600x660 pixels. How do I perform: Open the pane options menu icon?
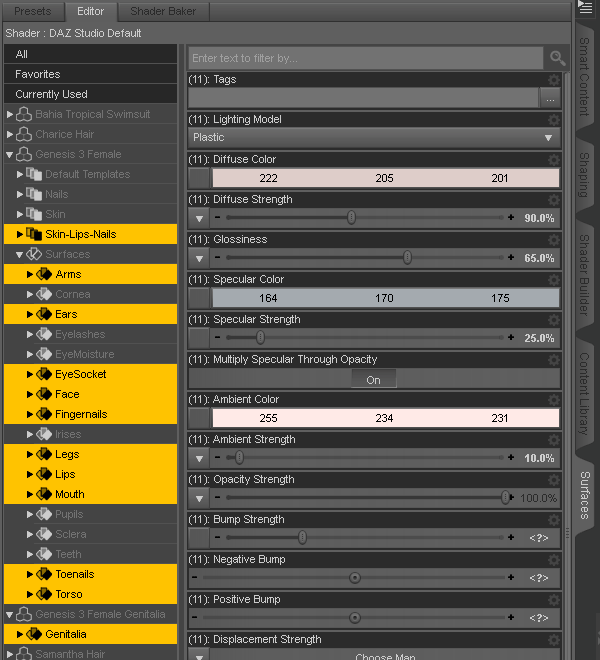[x=585, y=7]
